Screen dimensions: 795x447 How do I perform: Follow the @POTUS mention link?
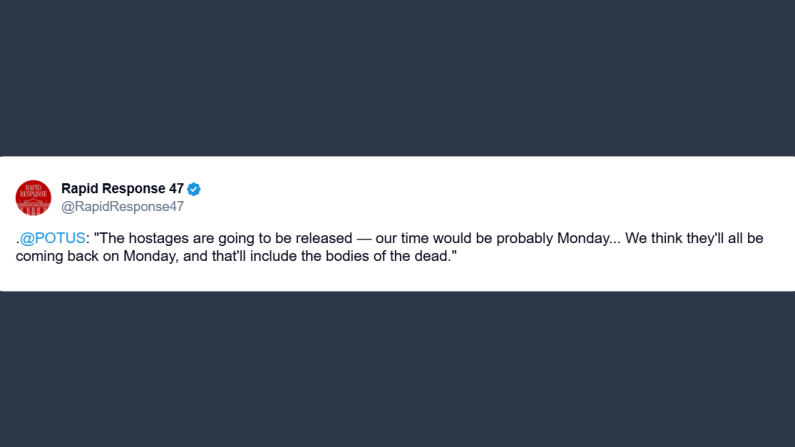click(x=53, y=238)
